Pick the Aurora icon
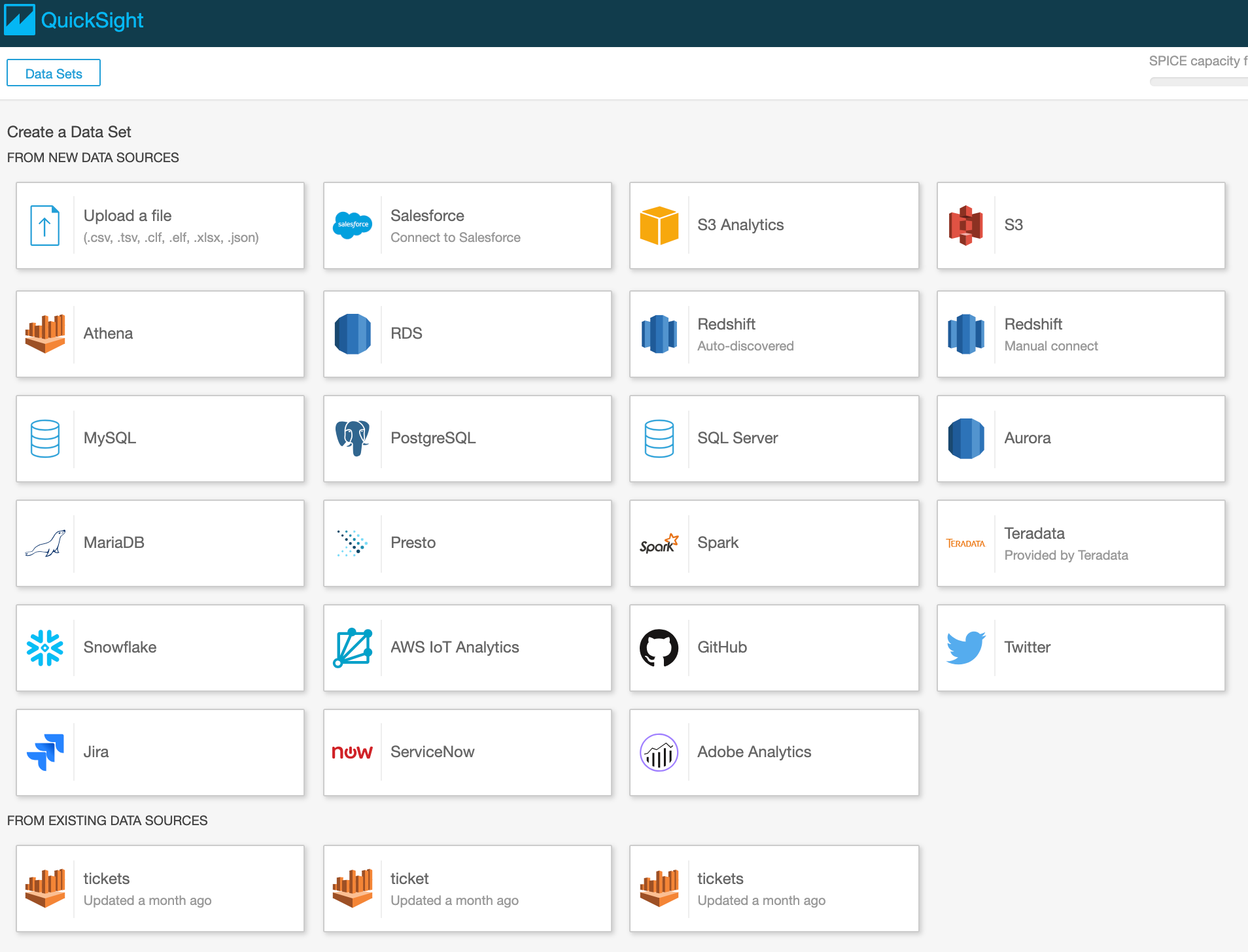1248x952 pixels. (x=966, y=439)
